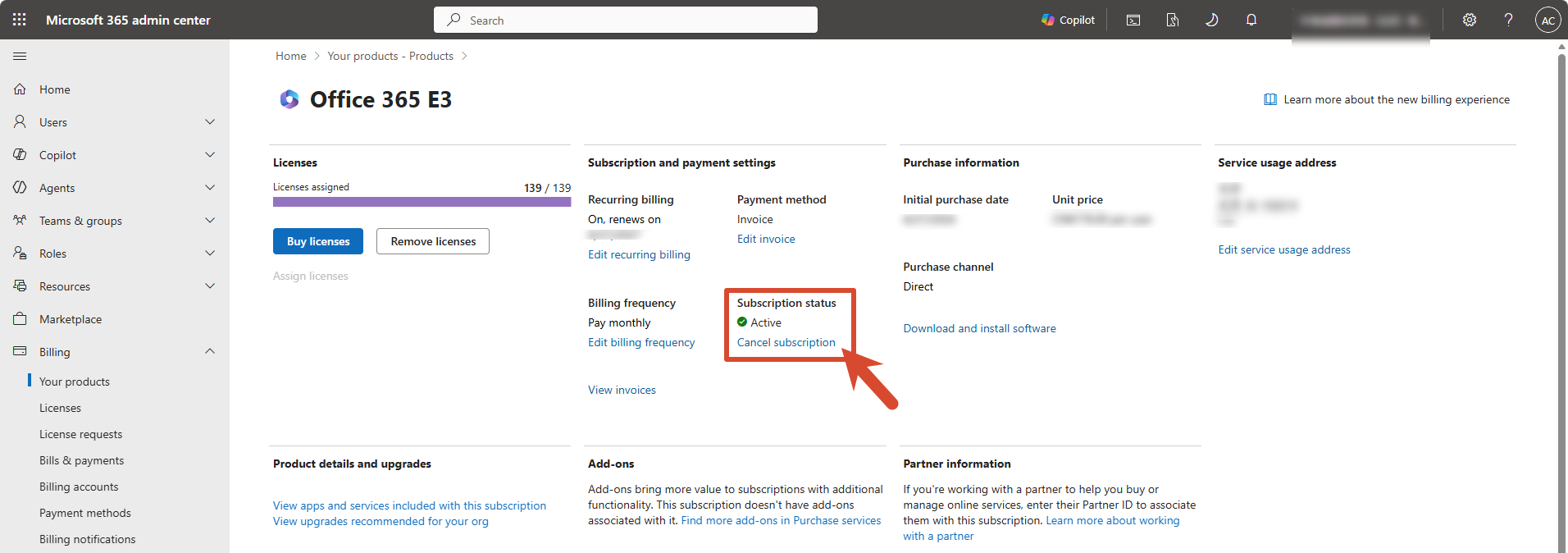Expand the Users menu chevron
Image resolution: width=1568 pixels, height=553 pixels.
click(210, 122)
